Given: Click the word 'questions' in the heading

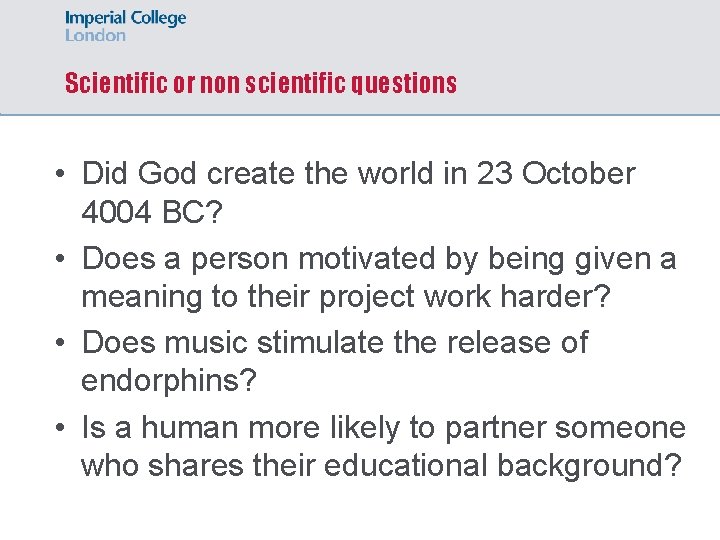Looking at the screenshot, I should click(404, 84).
